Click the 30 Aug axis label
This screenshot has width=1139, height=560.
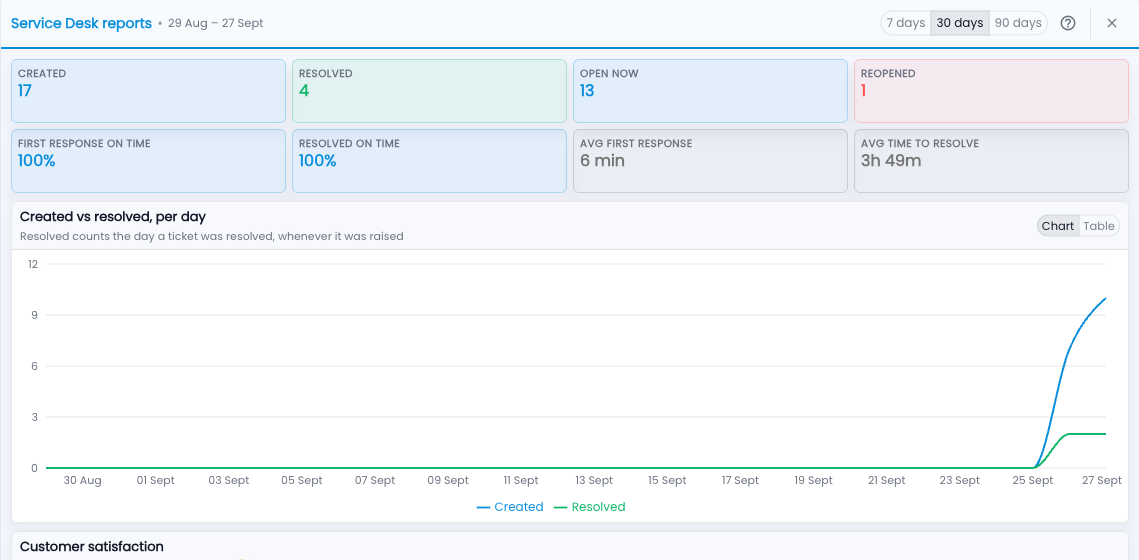tap(82, 481)
